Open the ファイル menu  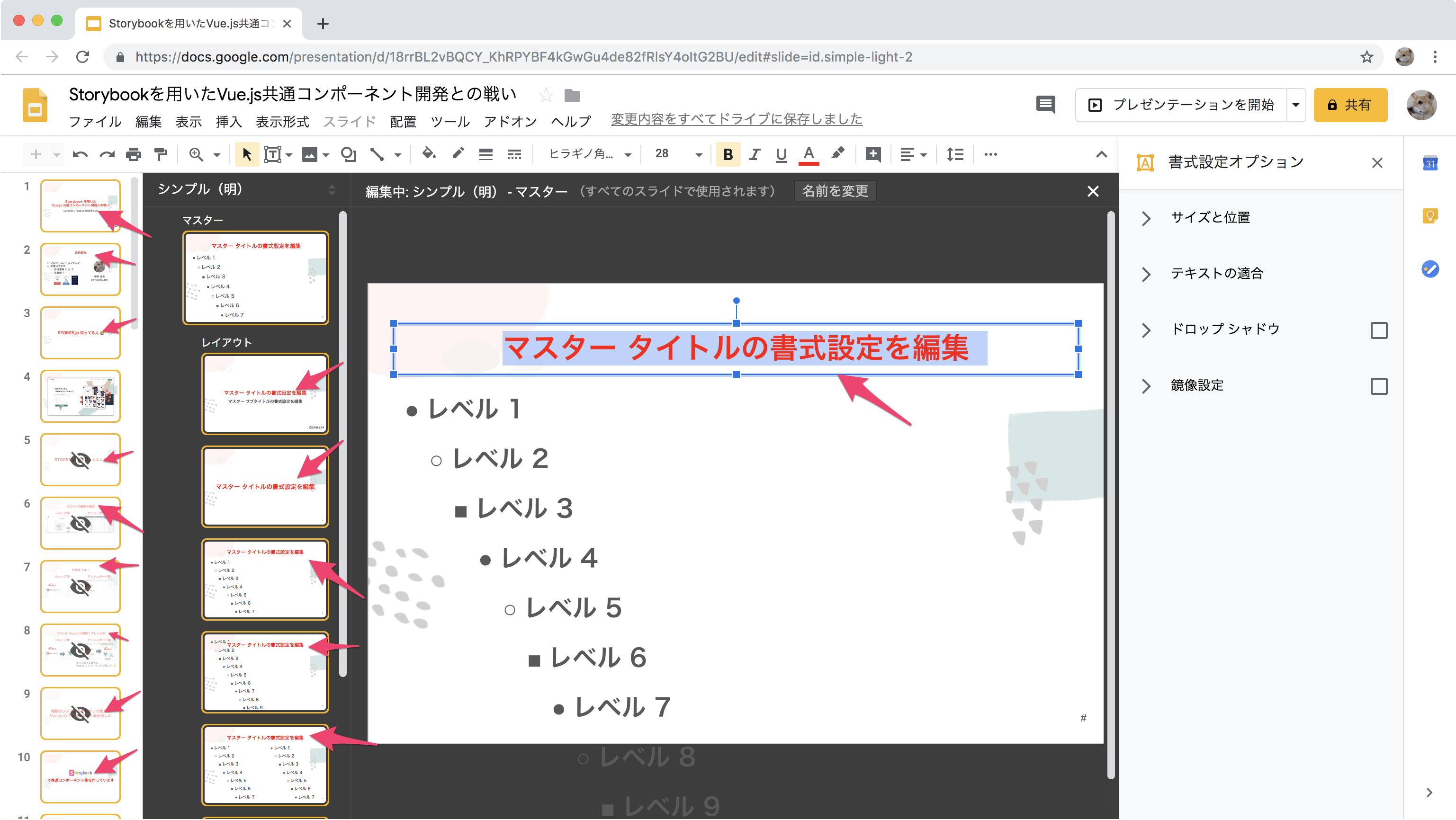(95, 122)
